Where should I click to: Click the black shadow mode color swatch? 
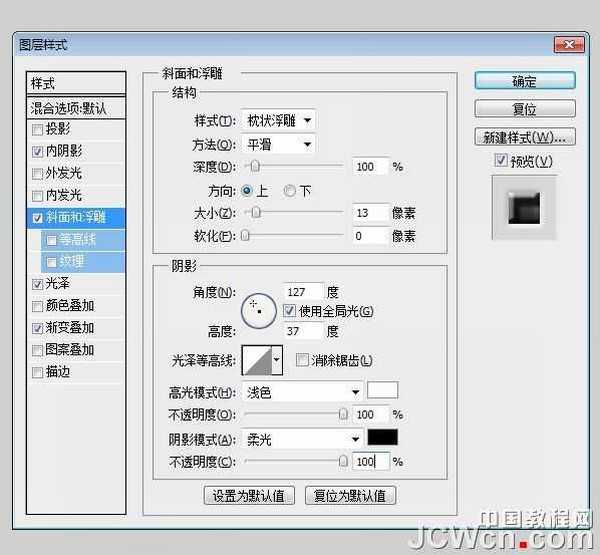(x=383, y=438)
